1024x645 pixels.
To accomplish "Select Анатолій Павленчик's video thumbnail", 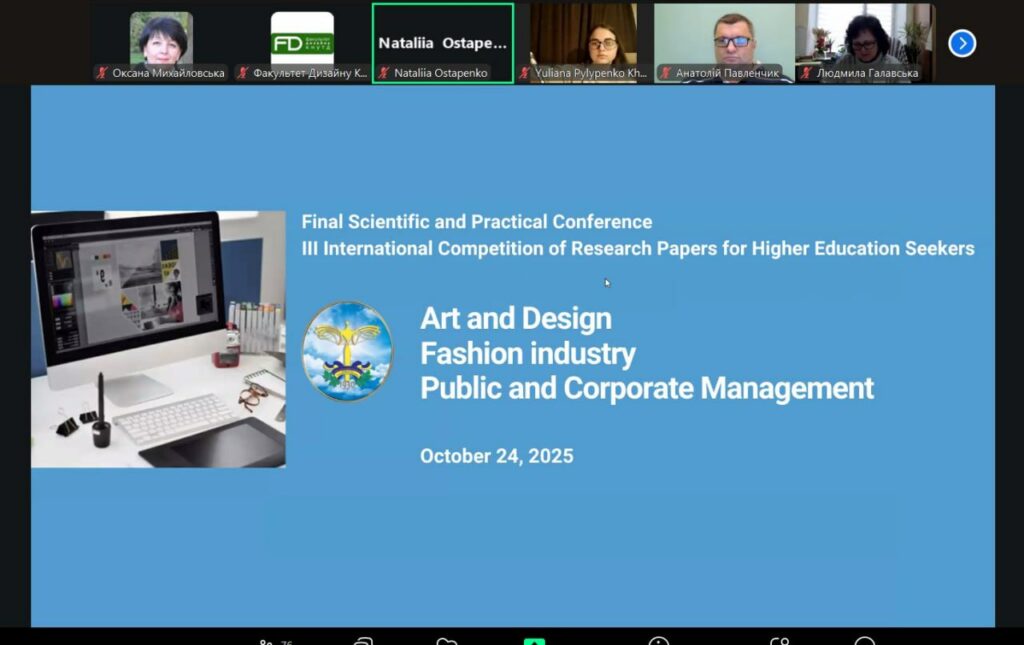I will (x=724, y=36).
